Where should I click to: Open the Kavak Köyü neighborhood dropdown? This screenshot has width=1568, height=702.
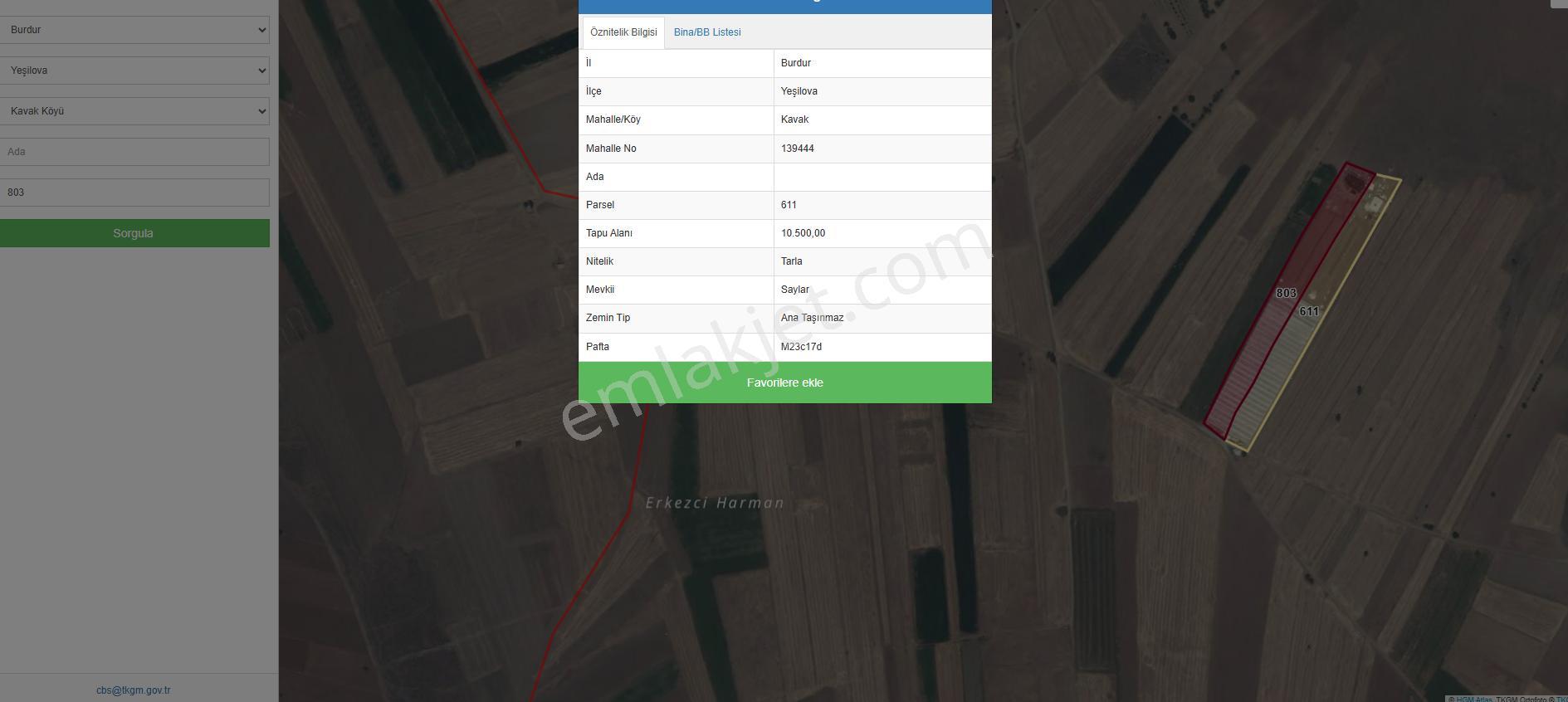pyautogui.click(x=134, y=111)
